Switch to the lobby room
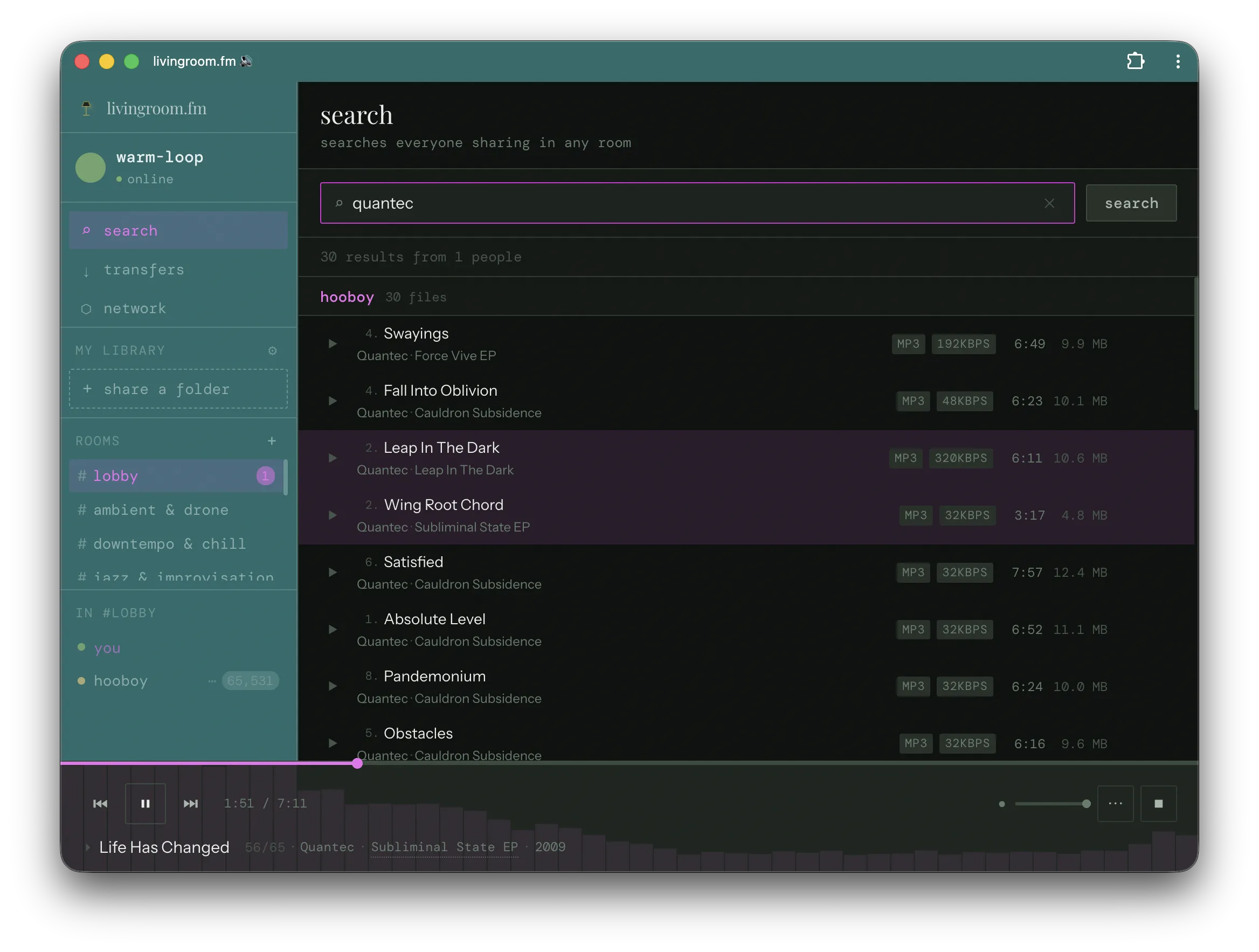The image size is (1259, 952). [176, 476]
